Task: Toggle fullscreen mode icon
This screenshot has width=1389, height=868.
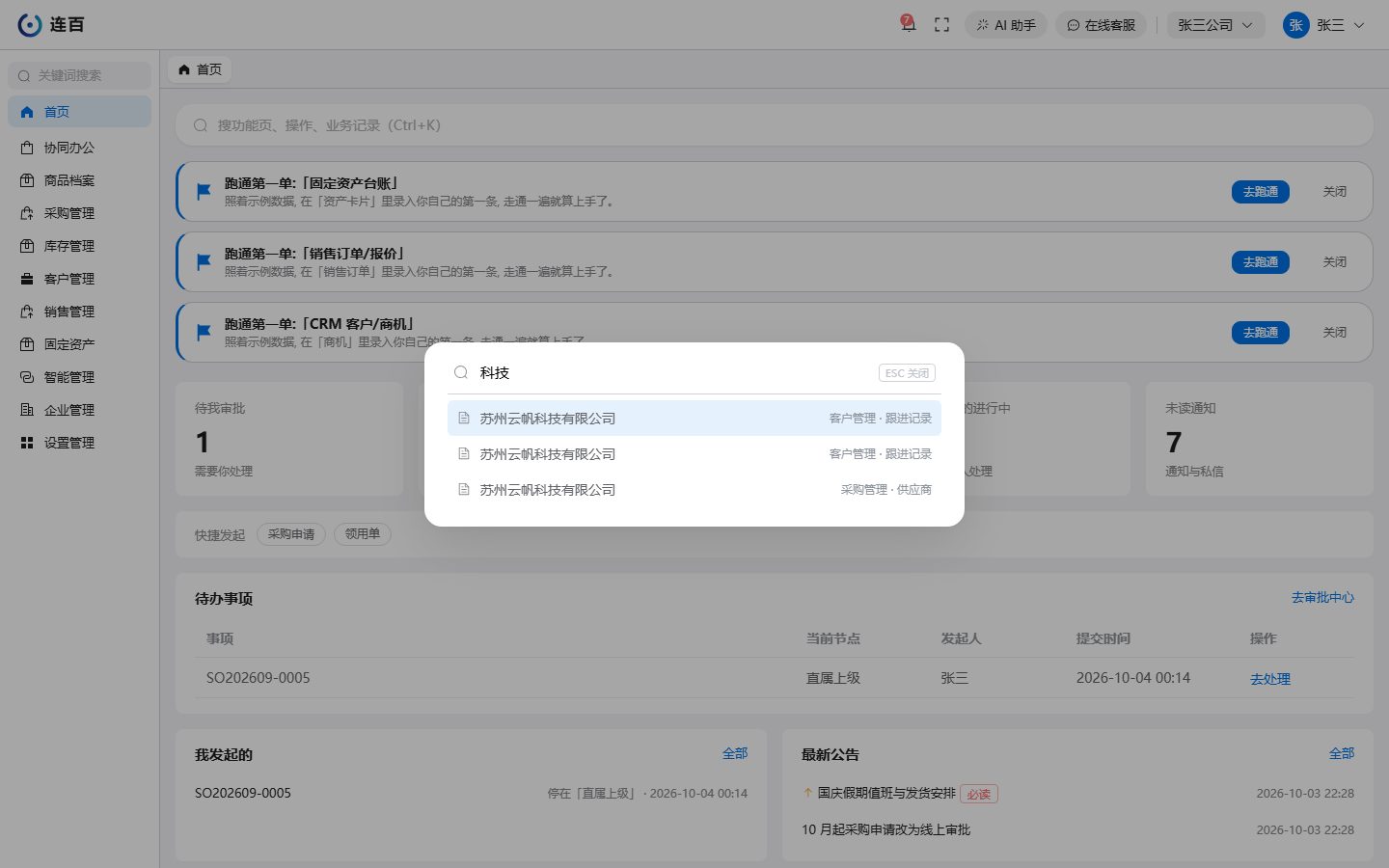Action: point(942,25)
